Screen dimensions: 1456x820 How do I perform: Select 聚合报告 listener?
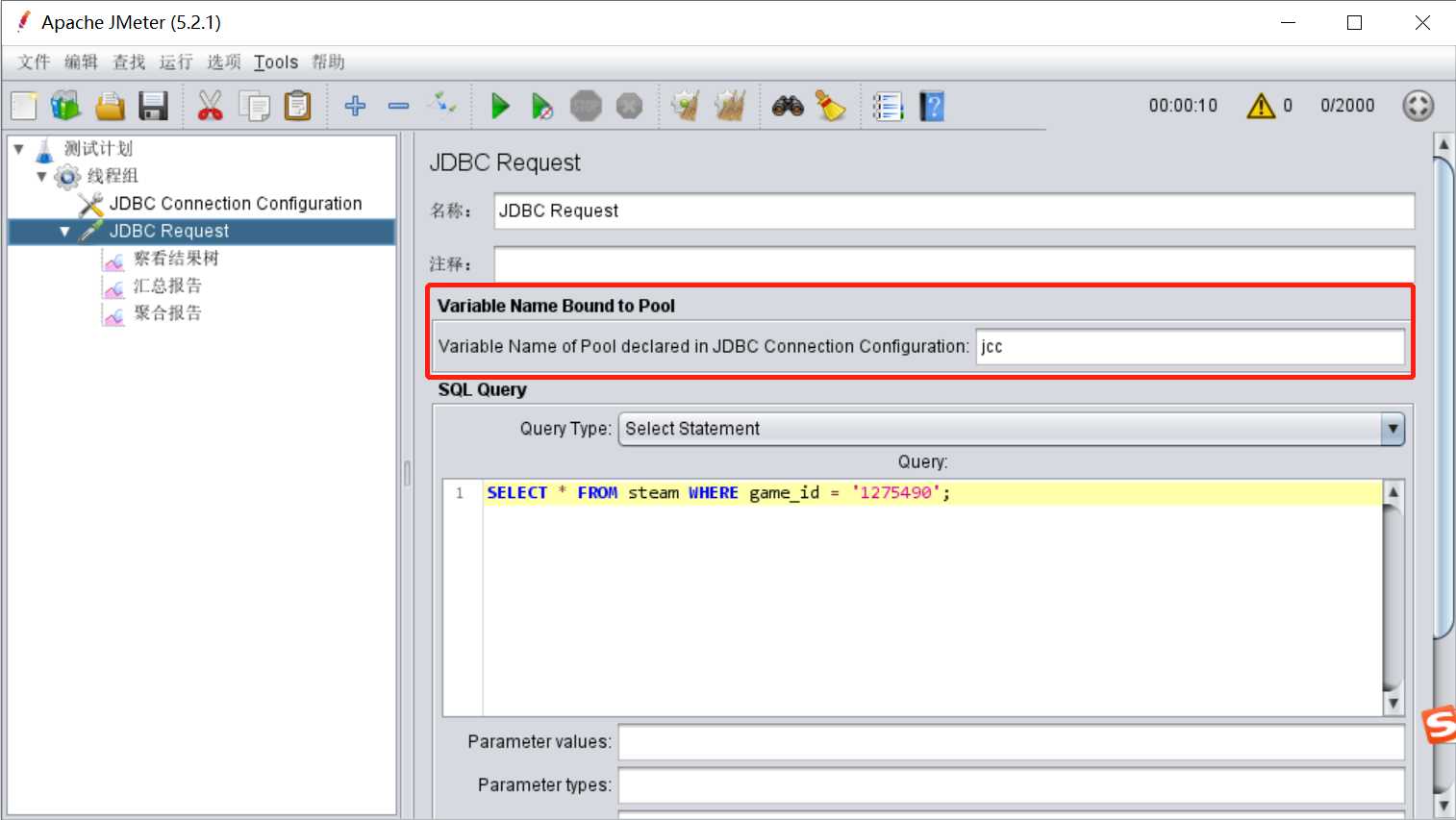[x=167, y=312]
